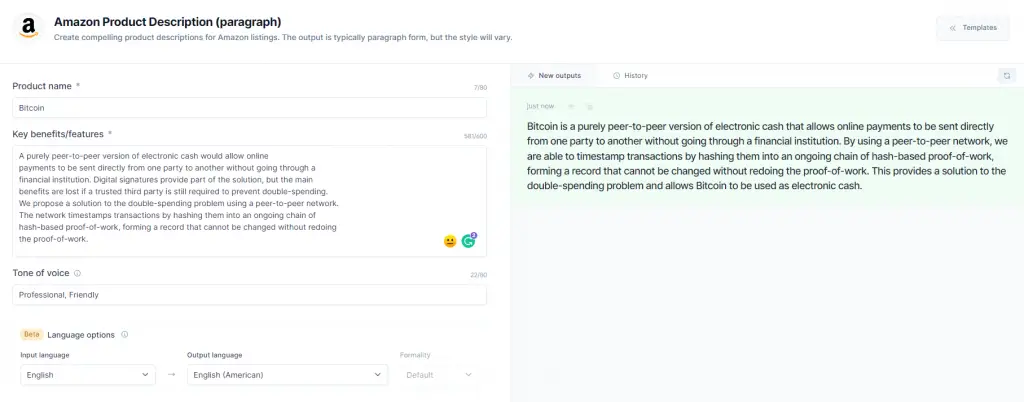This screenshot has height=402, width=1024.
Task: Open the Grammarly suggestions badge
Action: [x=468, y=241]
